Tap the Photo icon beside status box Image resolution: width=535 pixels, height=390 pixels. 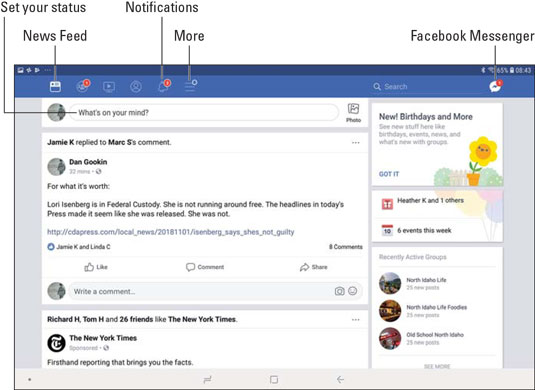tap(353, 113)
